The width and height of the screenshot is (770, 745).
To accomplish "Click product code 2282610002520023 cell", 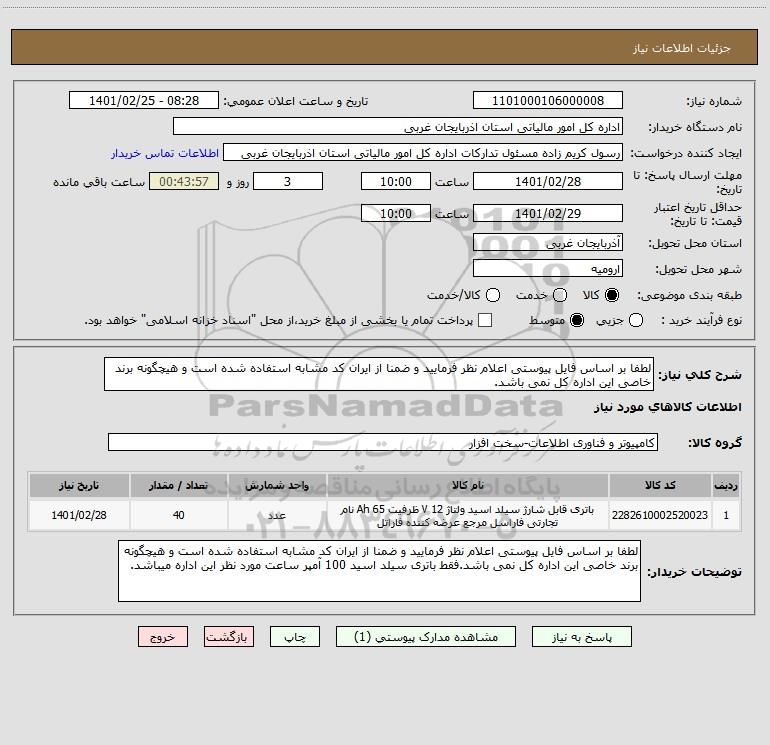I will click(660, 515).
